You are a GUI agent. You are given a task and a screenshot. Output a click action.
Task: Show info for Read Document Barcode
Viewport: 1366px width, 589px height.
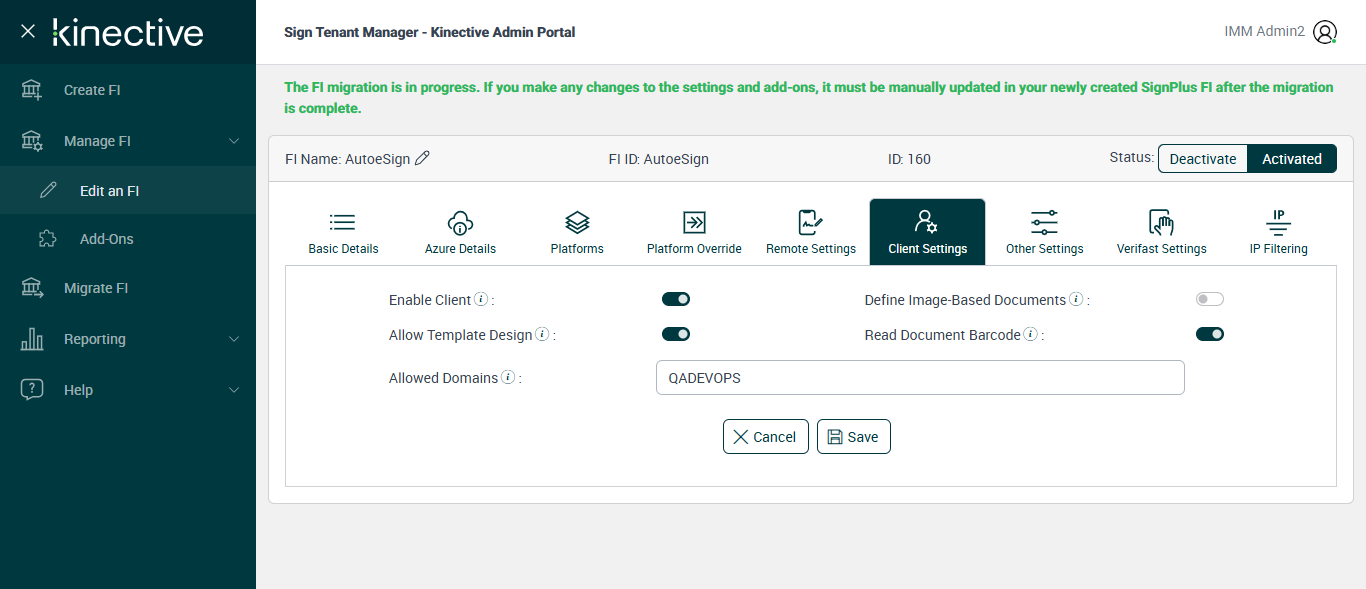point(1030,334)
